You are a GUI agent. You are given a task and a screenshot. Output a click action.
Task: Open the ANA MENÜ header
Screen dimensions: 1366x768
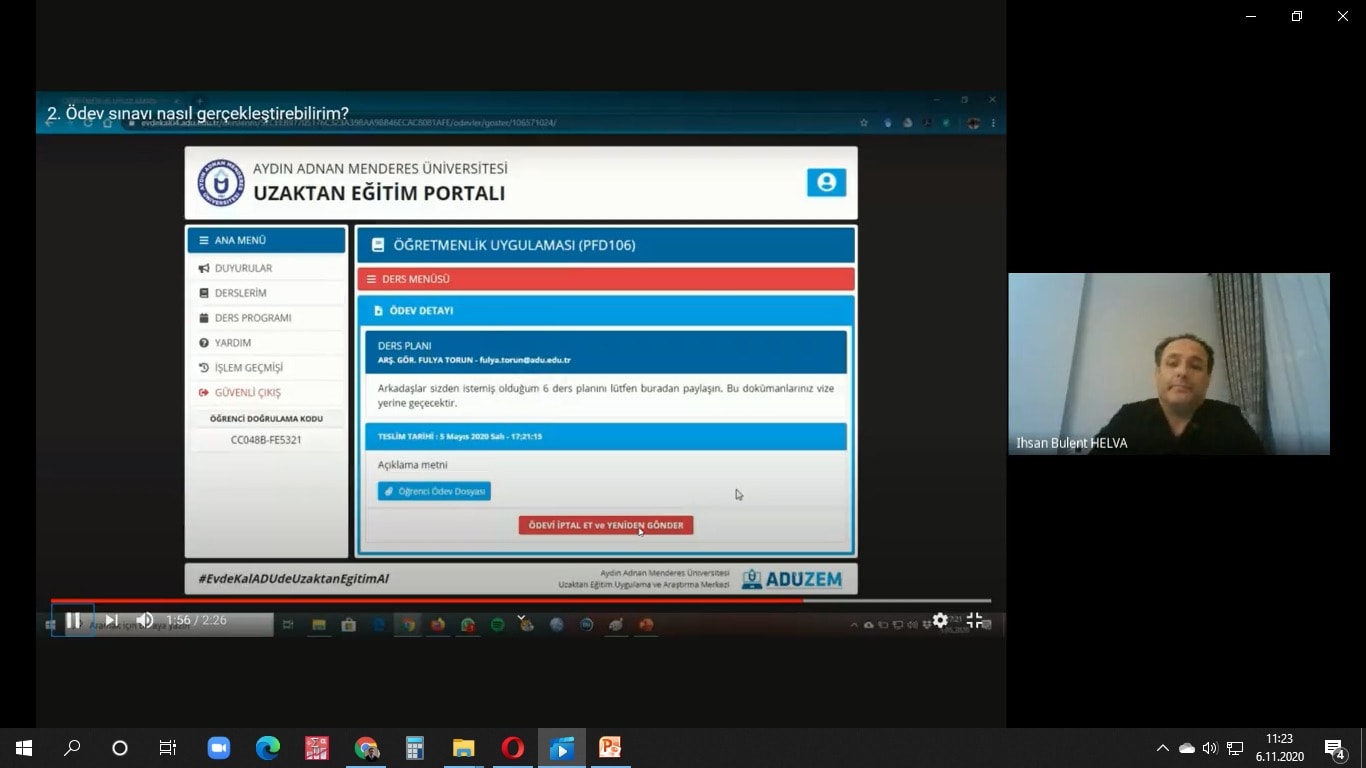click(266, 240)
